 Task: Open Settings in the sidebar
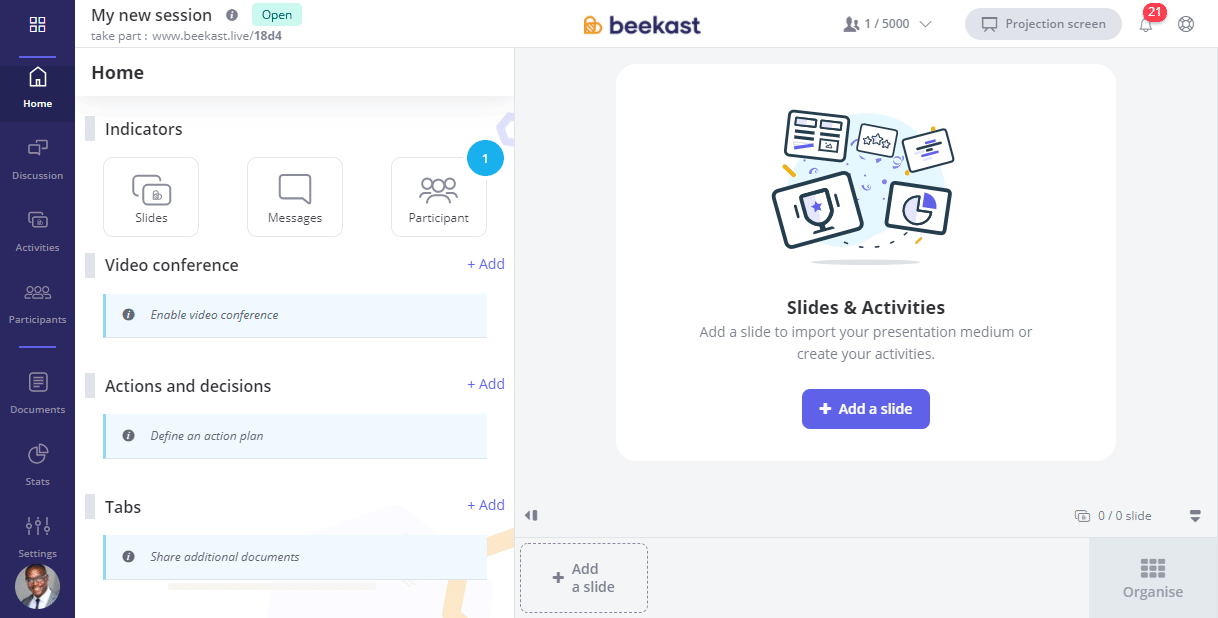(37, 537)
